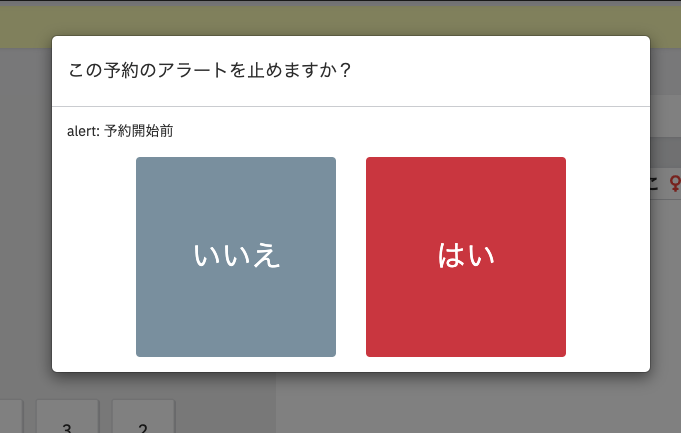Click dimmed background below the 3 key

[67, 431]
